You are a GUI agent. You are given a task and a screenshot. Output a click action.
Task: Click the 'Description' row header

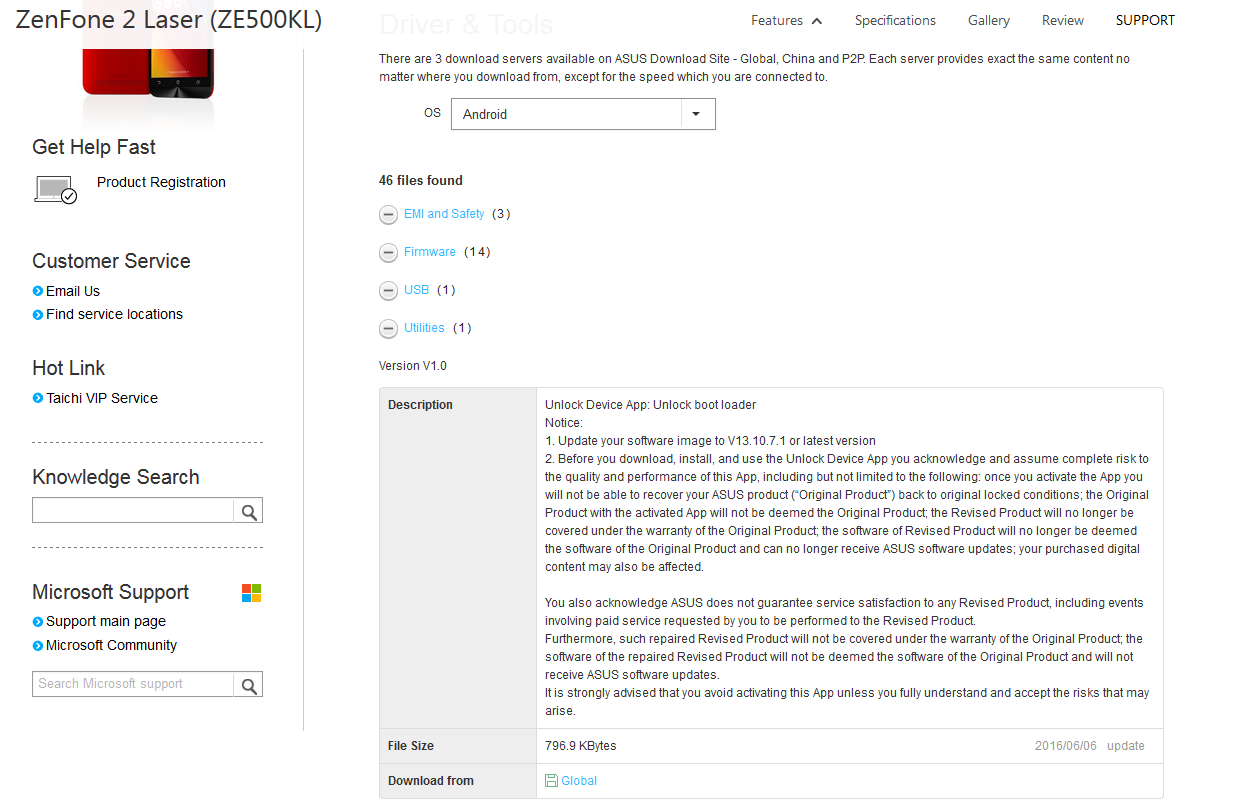(x=420, y=405)
